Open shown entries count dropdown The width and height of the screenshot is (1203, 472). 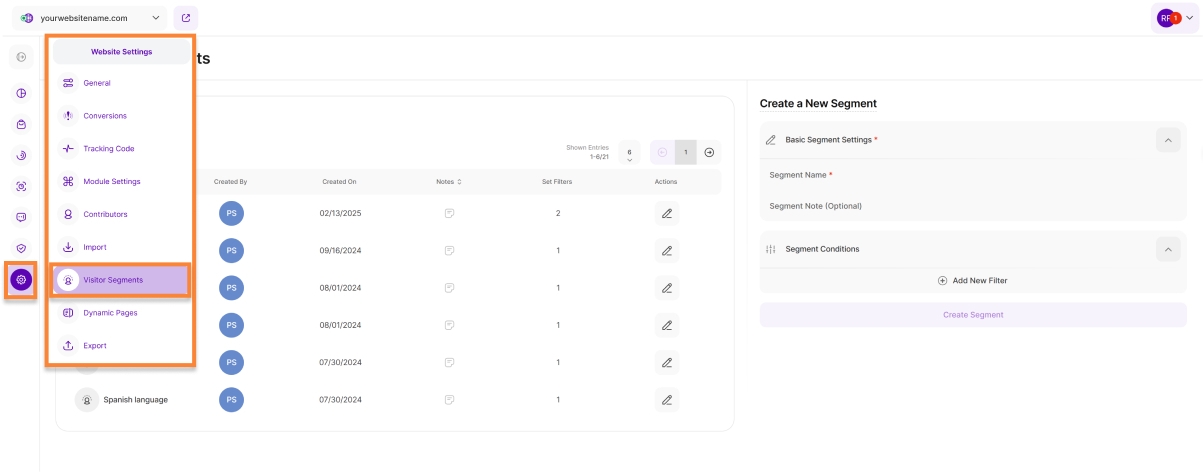click(629, 153)
